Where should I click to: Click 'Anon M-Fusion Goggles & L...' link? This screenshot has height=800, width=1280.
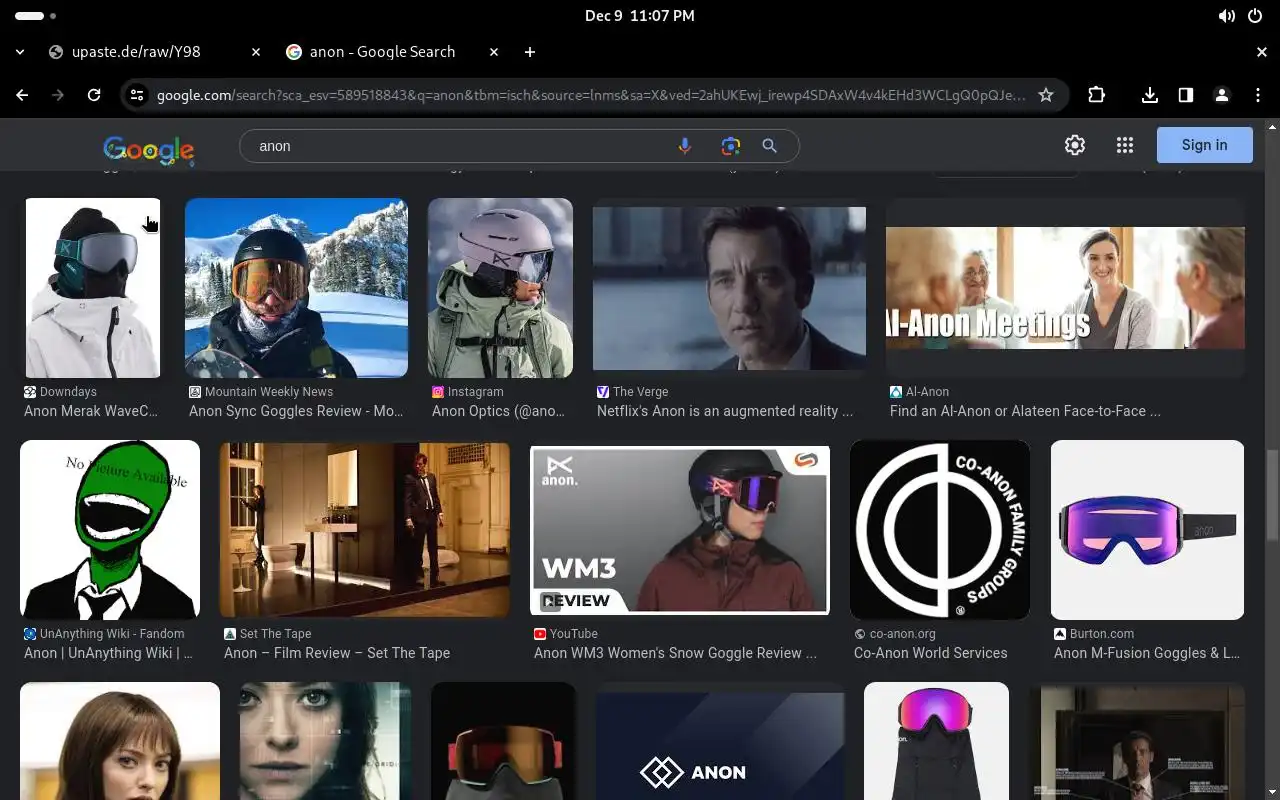1147,653
